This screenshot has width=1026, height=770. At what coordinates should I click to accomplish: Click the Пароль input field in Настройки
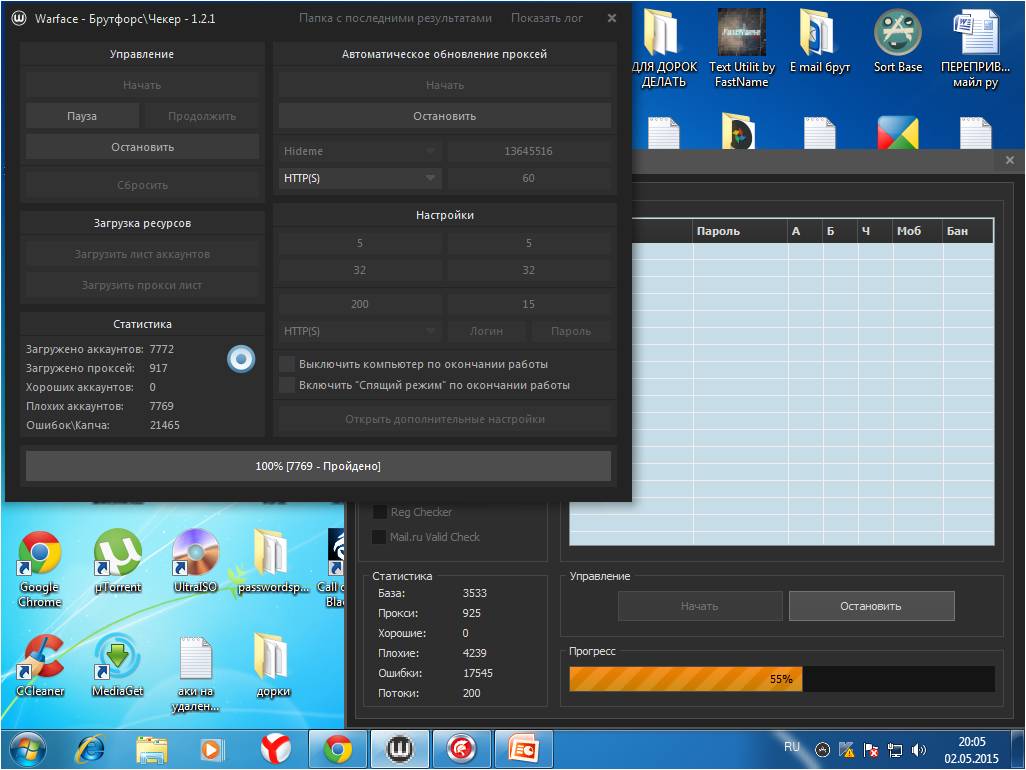571,331
